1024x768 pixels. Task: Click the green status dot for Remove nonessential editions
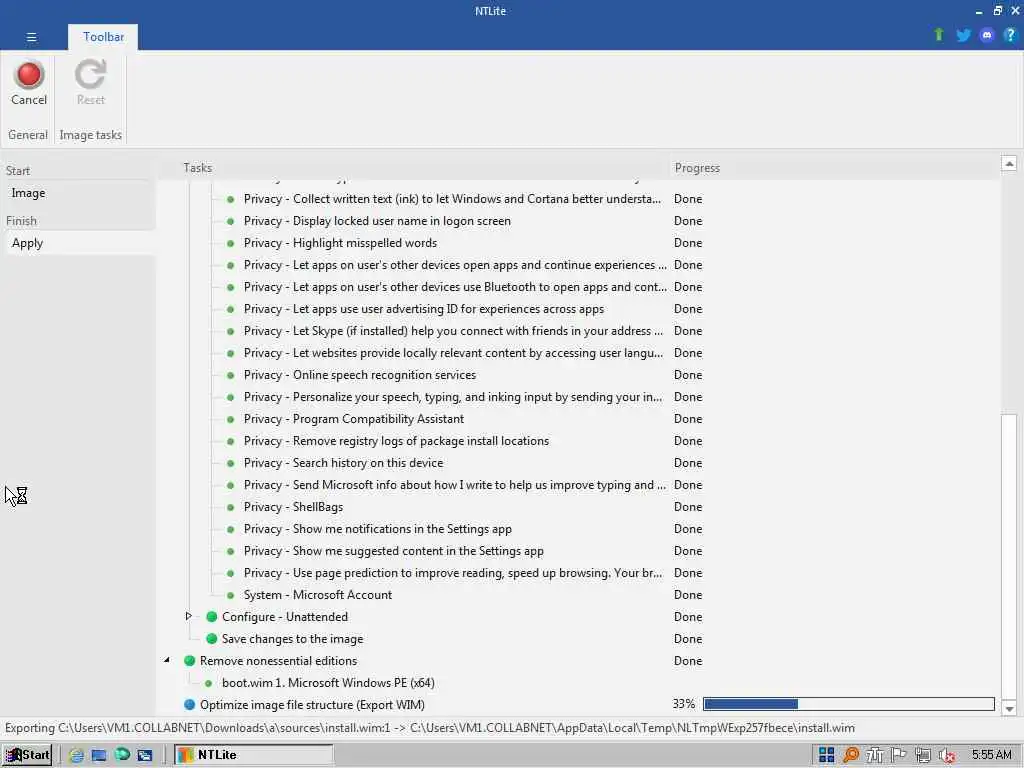coord(189,661)
